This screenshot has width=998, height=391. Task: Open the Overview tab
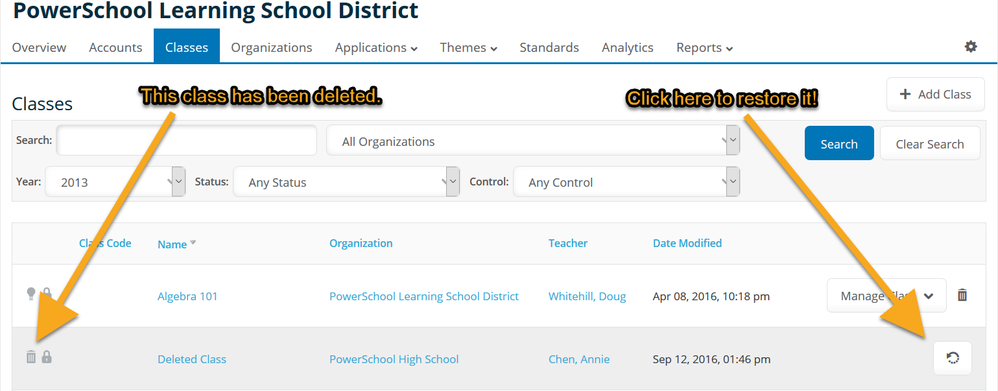39,47
